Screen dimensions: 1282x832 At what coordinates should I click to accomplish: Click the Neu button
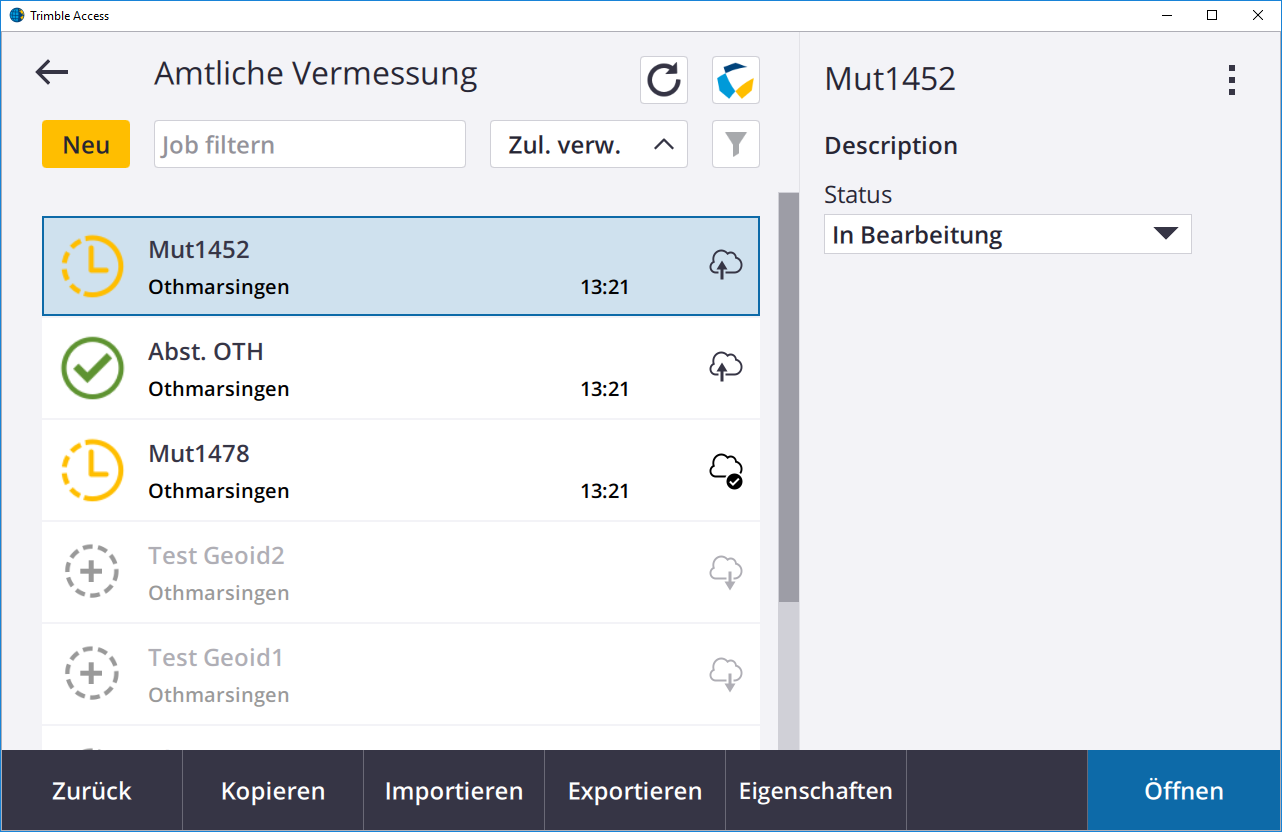[86, 144]
